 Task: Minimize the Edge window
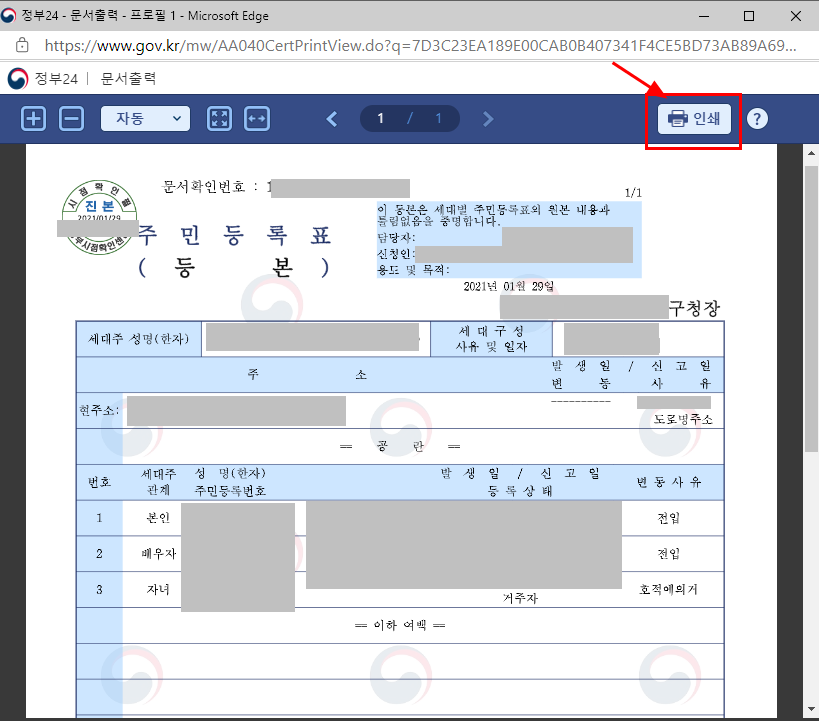[x=704, y=16]
